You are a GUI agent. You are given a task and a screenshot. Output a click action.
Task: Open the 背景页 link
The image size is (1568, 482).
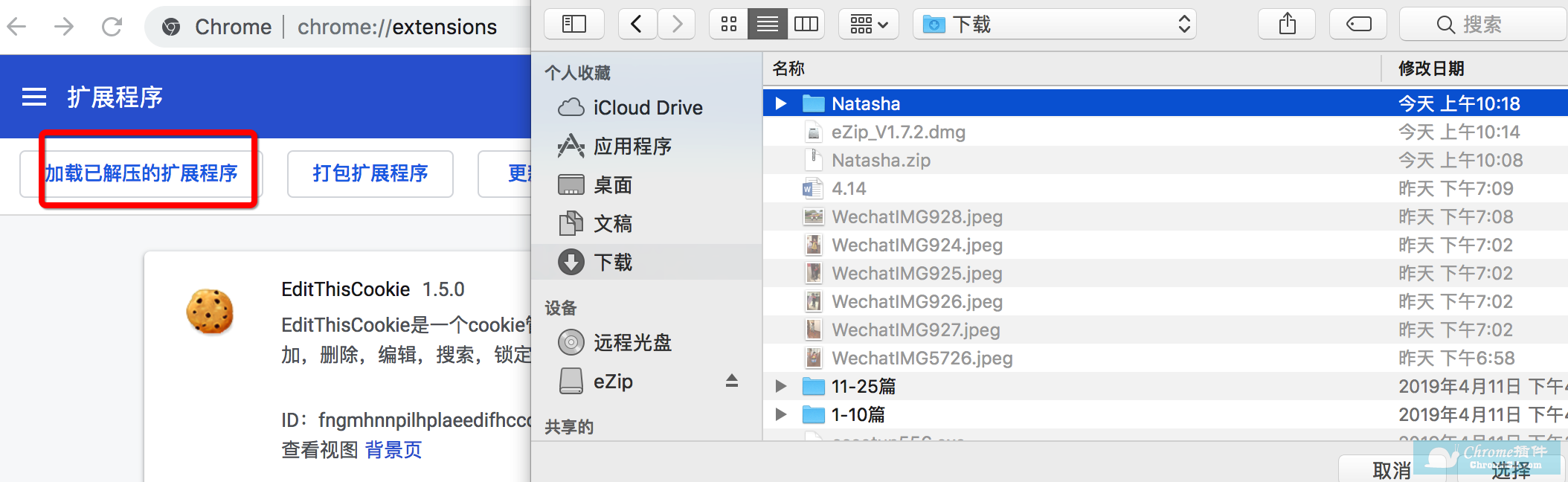point(393,450)
